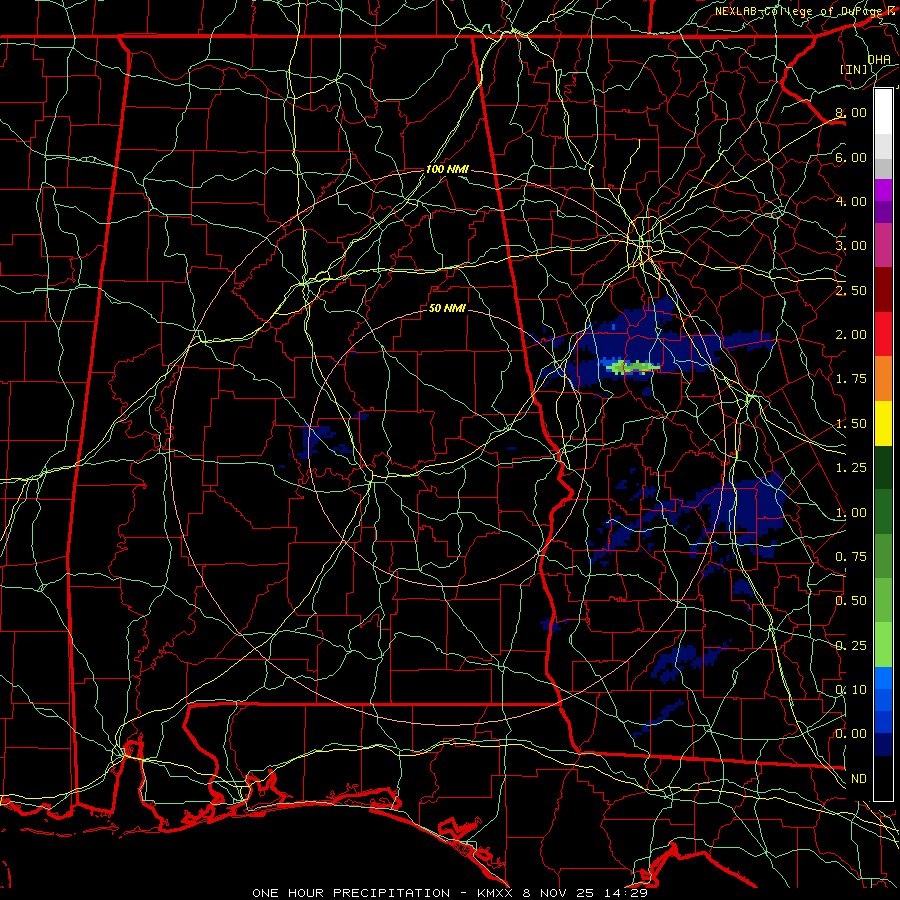Click the [IN] units label

(854, 69)
